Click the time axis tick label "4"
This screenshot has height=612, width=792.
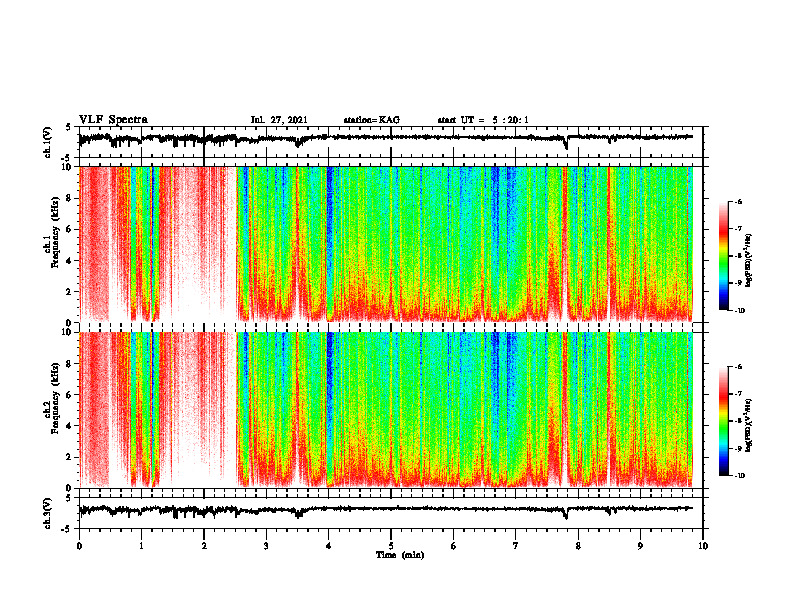(329, 546)
